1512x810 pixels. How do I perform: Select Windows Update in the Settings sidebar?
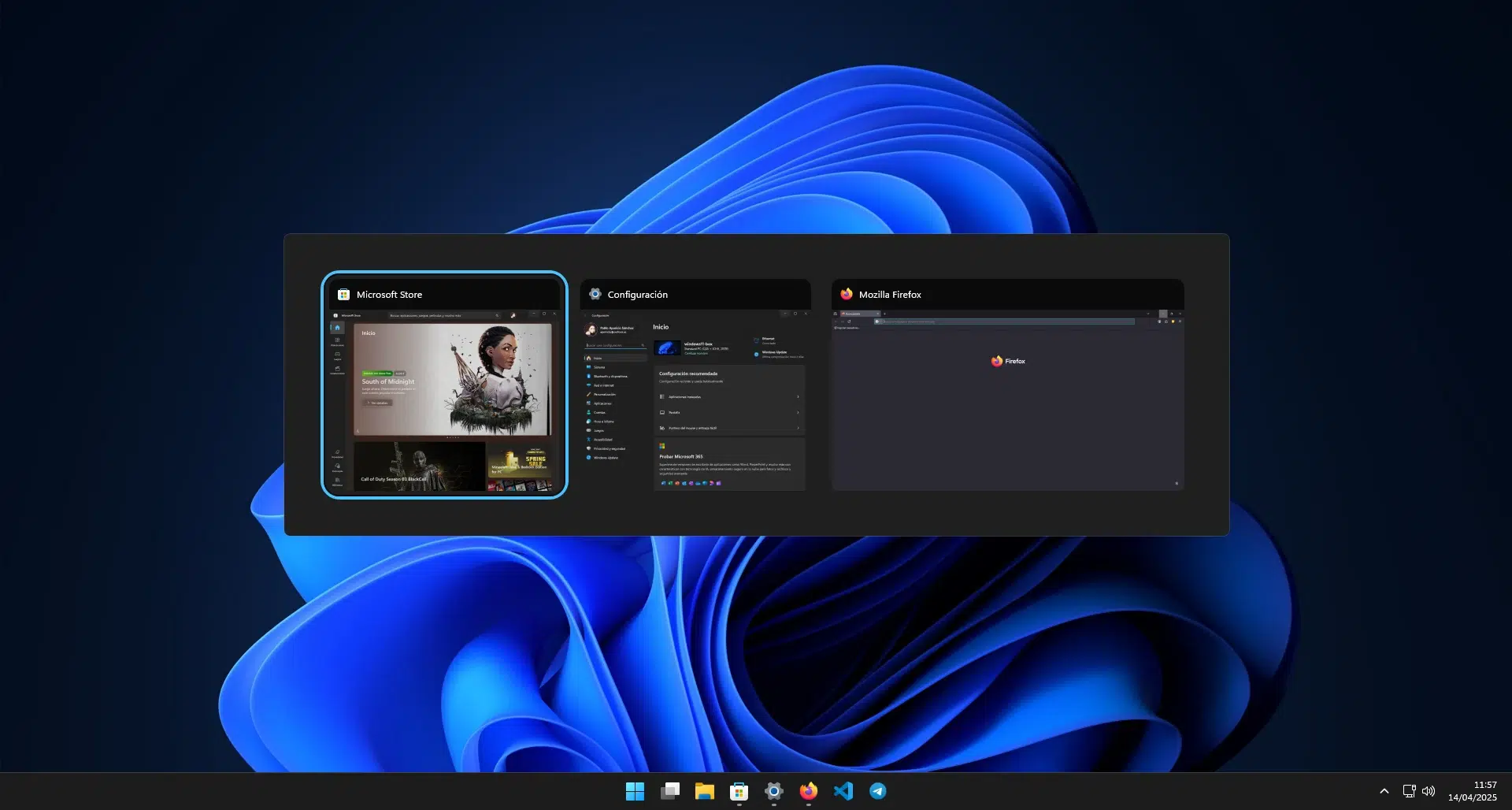(x=605, y=457)
